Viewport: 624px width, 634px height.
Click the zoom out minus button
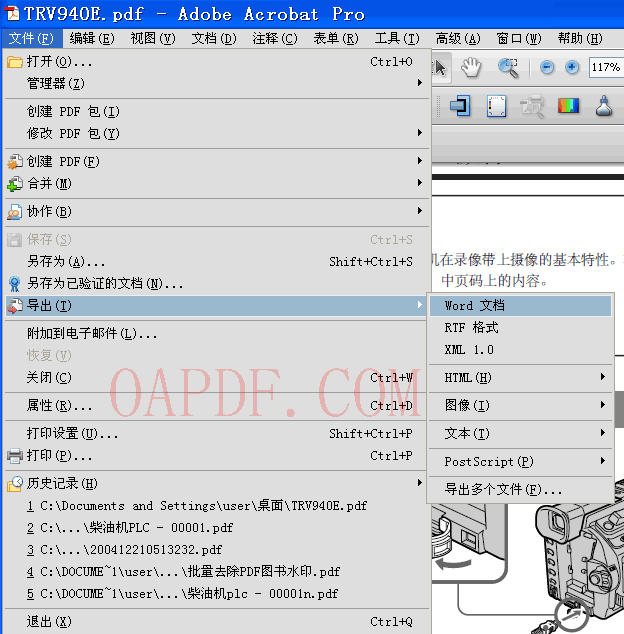coord(547,67)
